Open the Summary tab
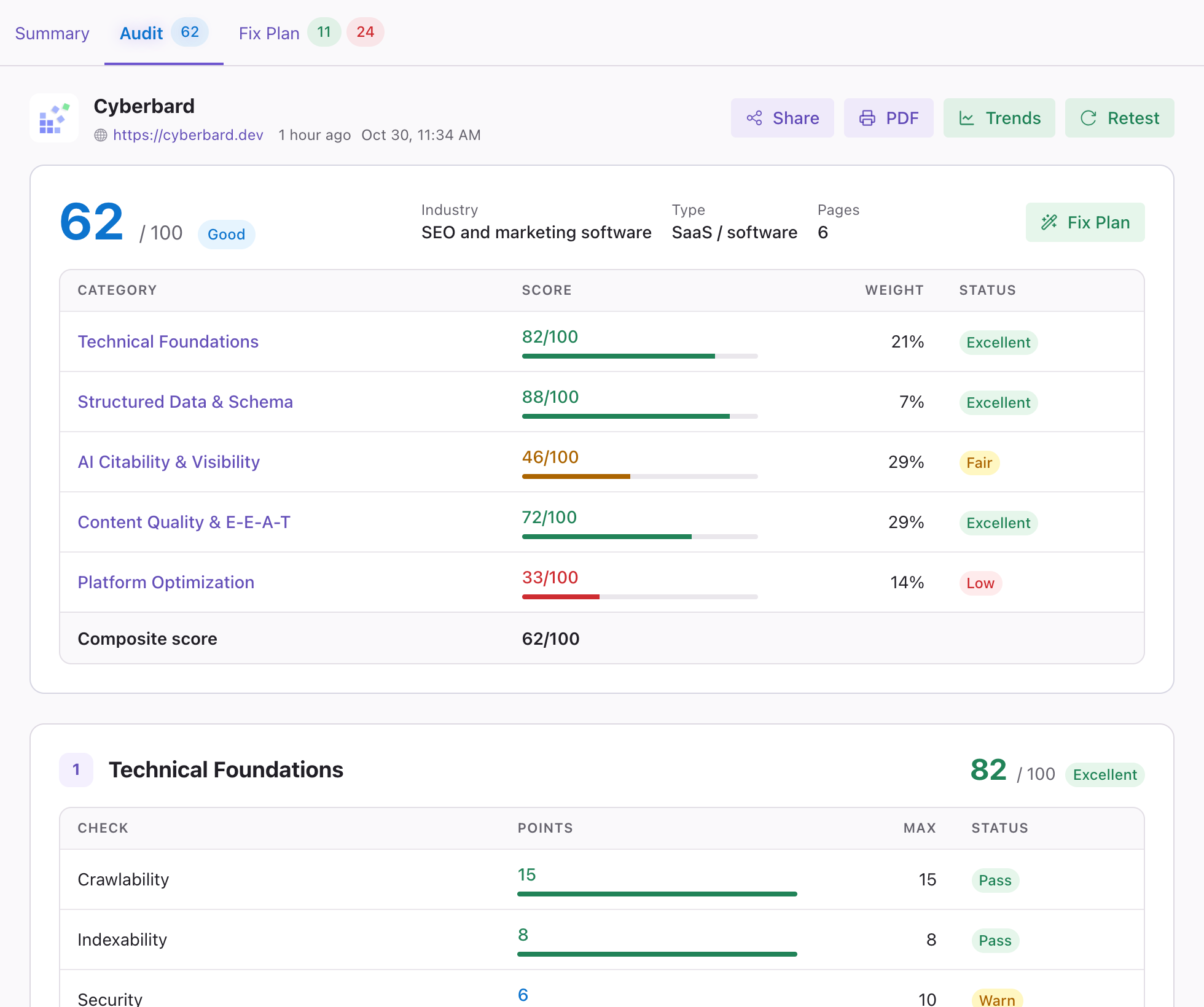 click(52, 33)
